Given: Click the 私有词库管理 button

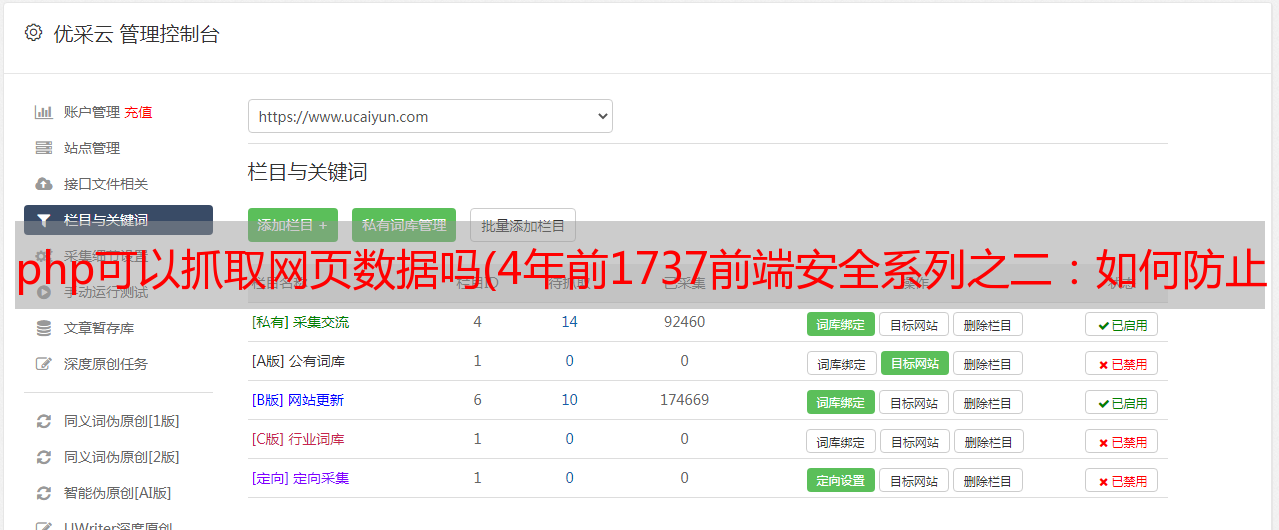Looking at the screenshot, I should [404, 225].
